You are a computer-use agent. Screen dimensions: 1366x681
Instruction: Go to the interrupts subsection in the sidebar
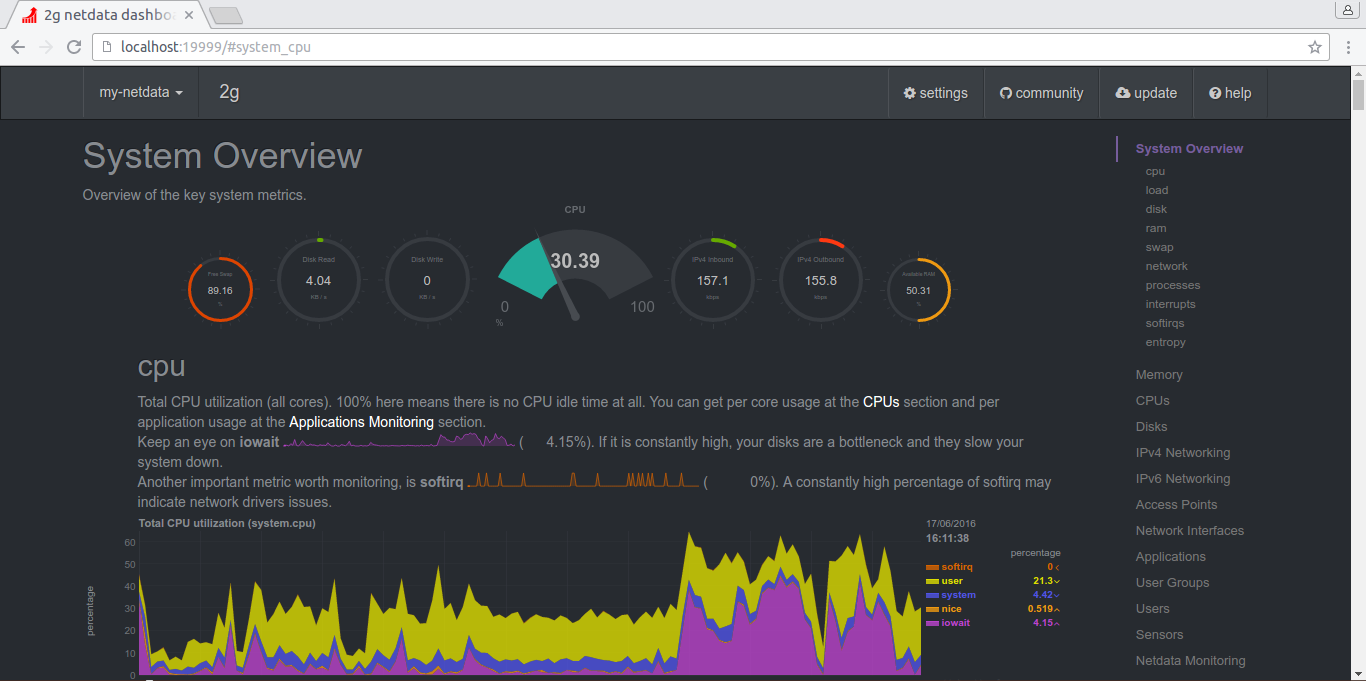point(1171,304)
